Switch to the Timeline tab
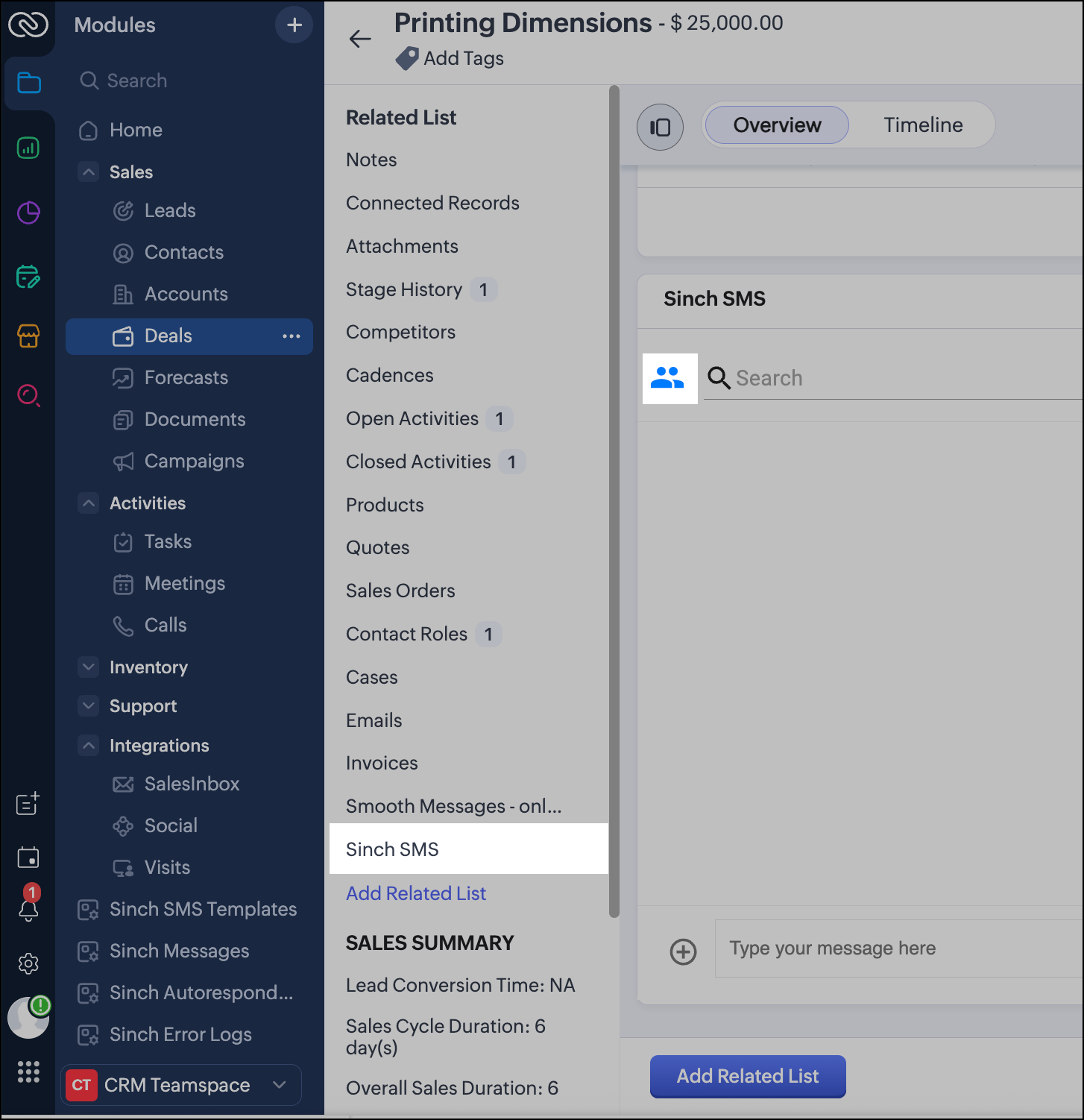This screenshot has height=1120, width=1084. click(x=923, y=125)
